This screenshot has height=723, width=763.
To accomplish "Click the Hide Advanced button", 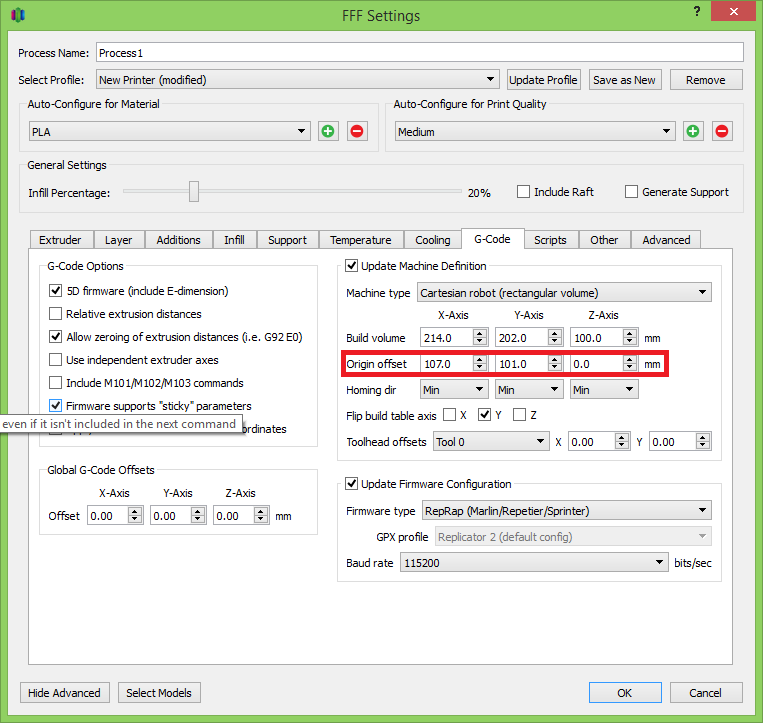I will coord(64,692).
